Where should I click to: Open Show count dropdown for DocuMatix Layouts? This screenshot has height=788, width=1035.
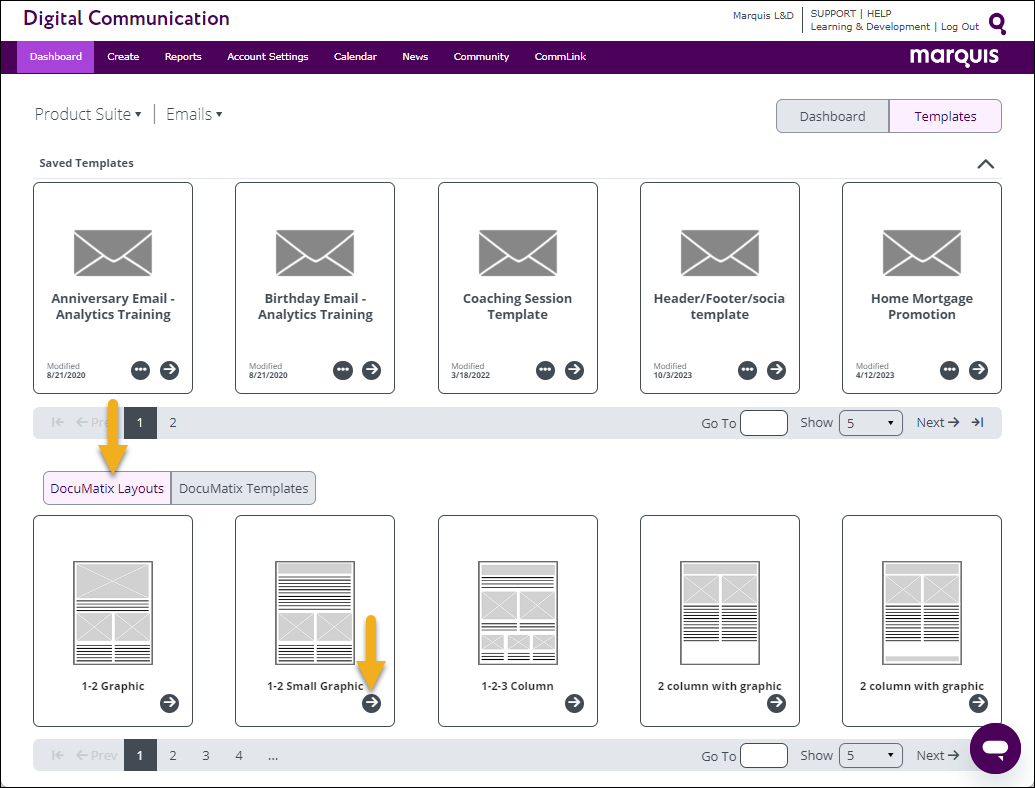coord(871,756)
